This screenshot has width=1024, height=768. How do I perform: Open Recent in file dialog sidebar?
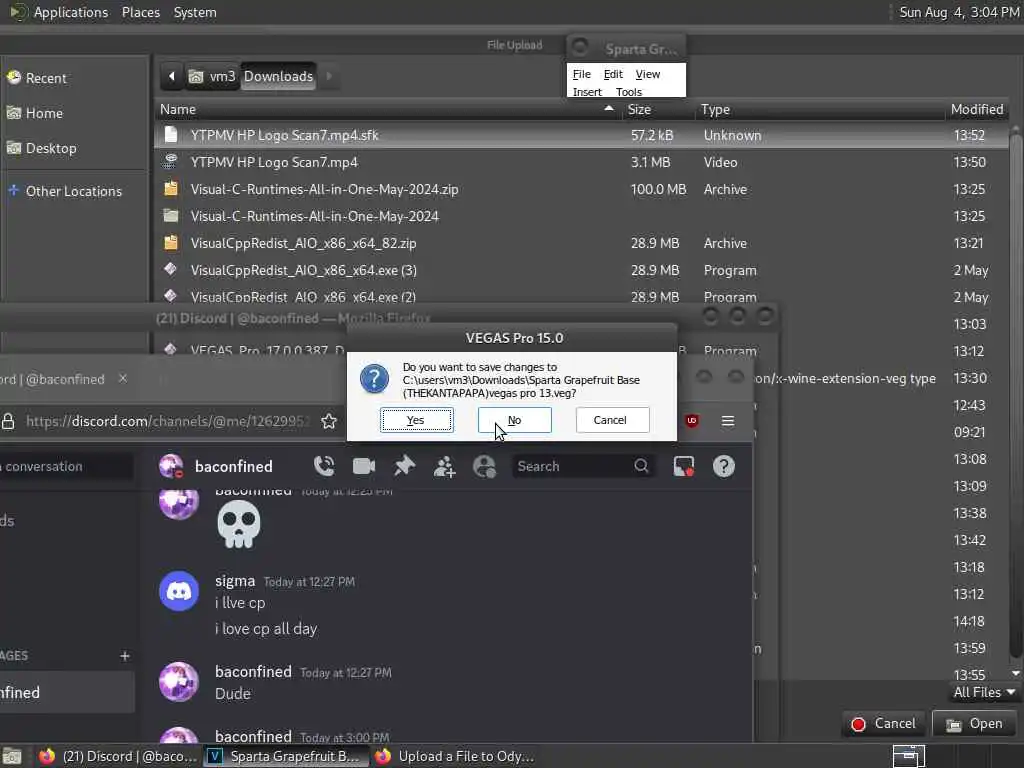pos(46,78)
